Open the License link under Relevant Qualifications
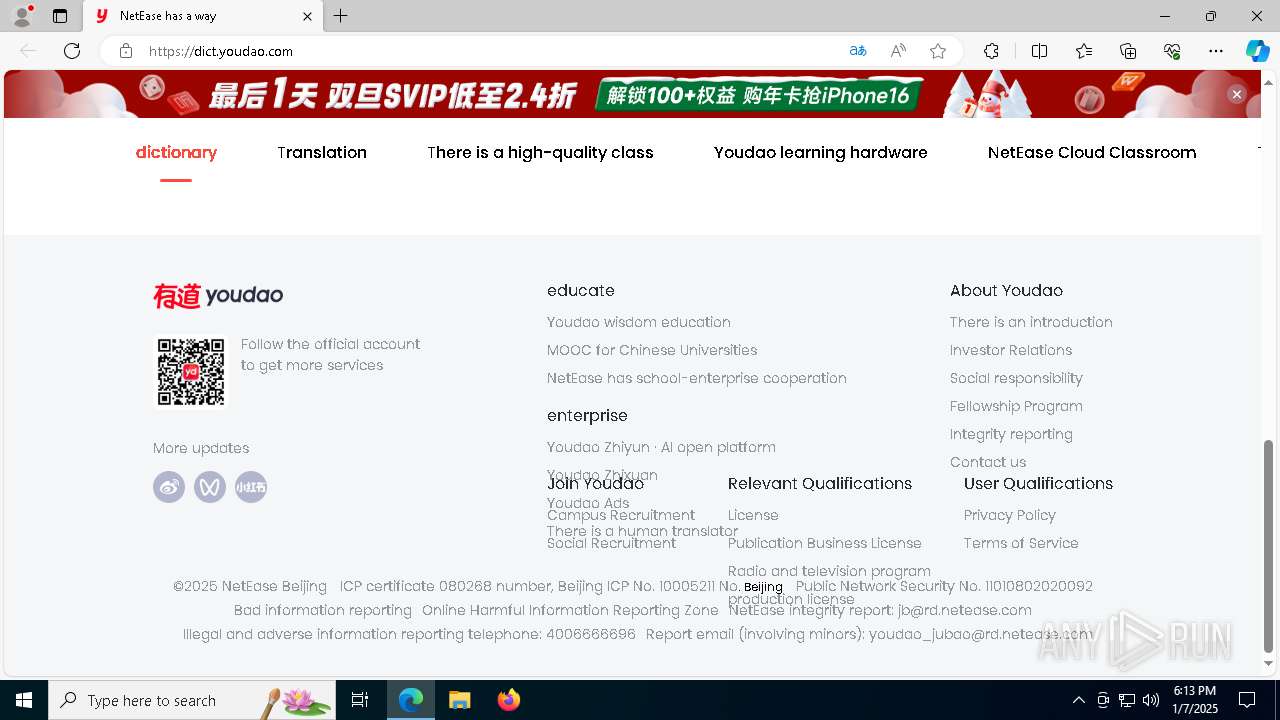 753,515
